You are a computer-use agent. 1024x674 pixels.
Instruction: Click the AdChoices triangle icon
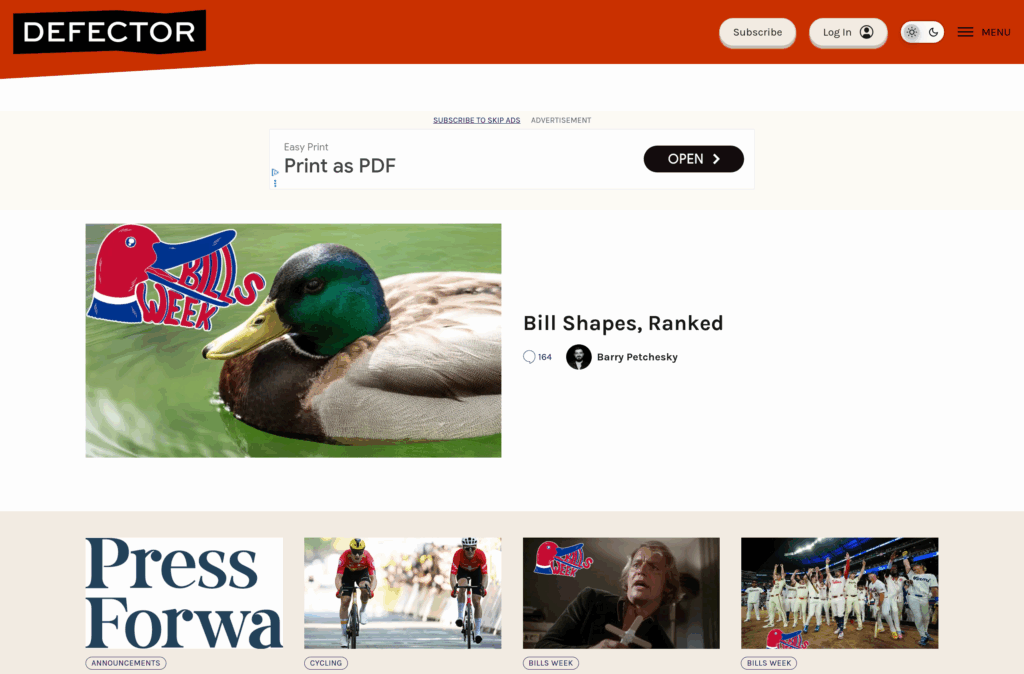(275, 172)
